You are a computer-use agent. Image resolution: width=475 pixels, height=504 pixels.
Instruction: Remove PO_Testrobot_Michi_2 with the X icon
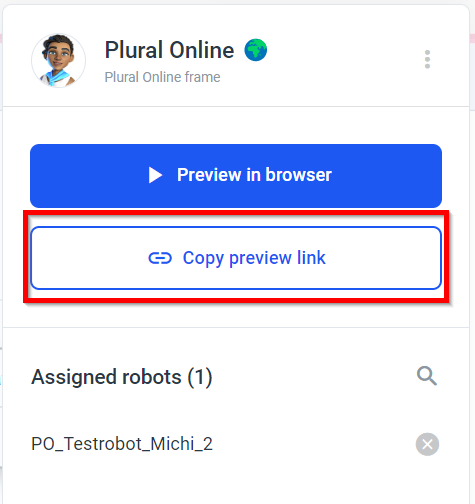click(427, 444)
